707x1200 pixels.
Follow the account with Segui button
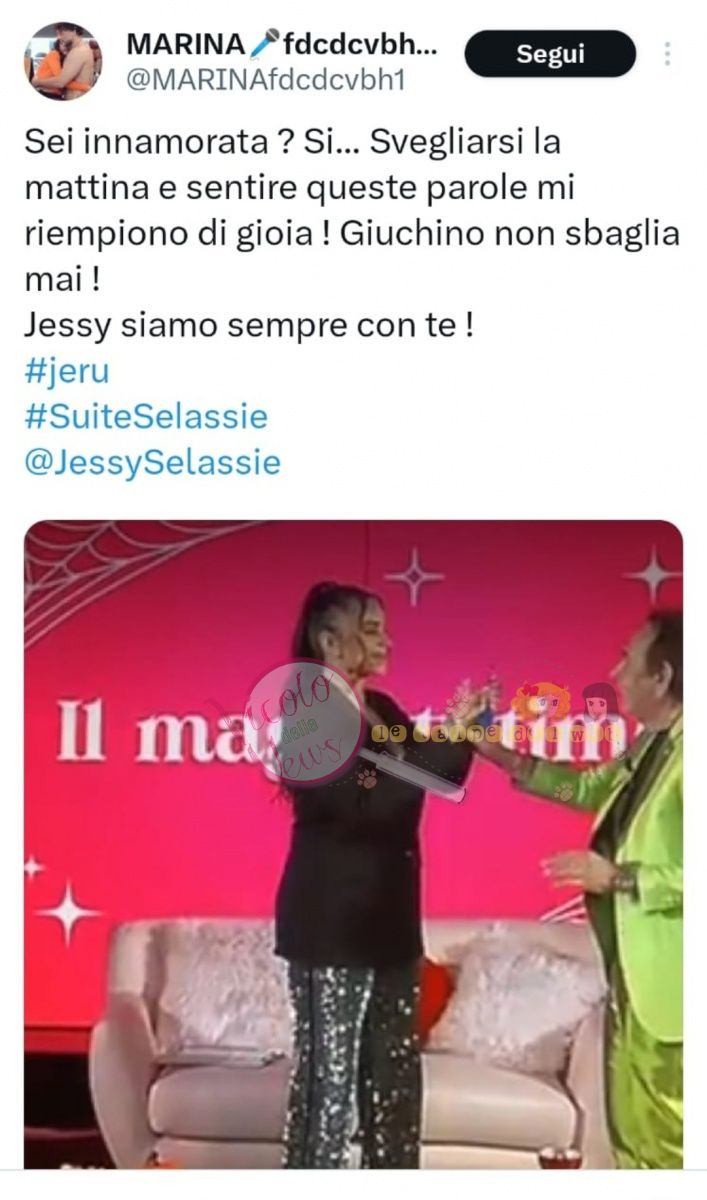tap(550, 54)
